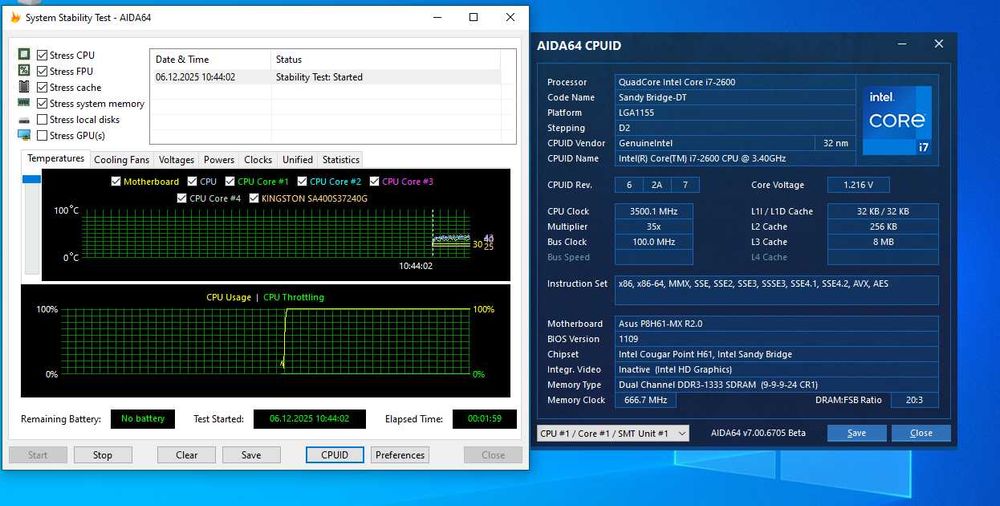Open the Voltages tab
Image resolution: width=1000 pixels, height=506 pixels.
click(x=176, y=160)
